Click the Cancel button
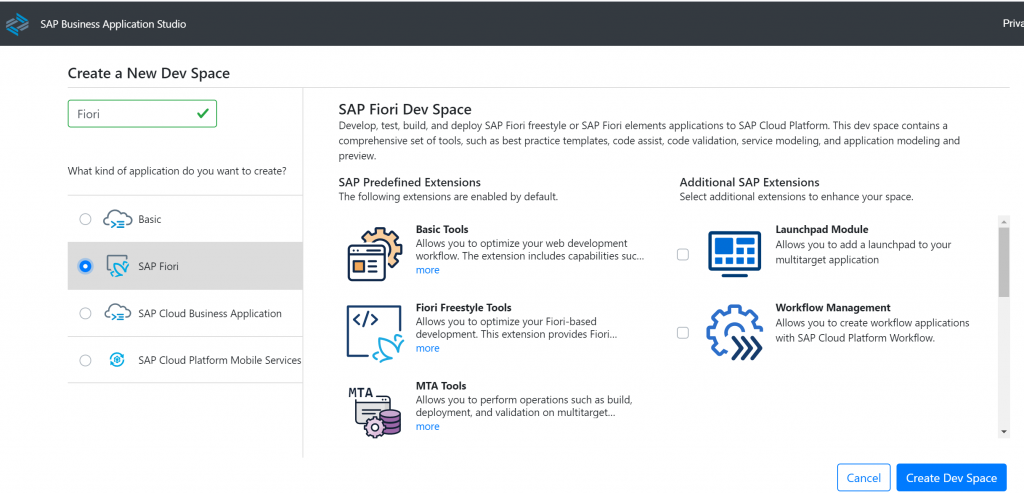 point(863,478)
